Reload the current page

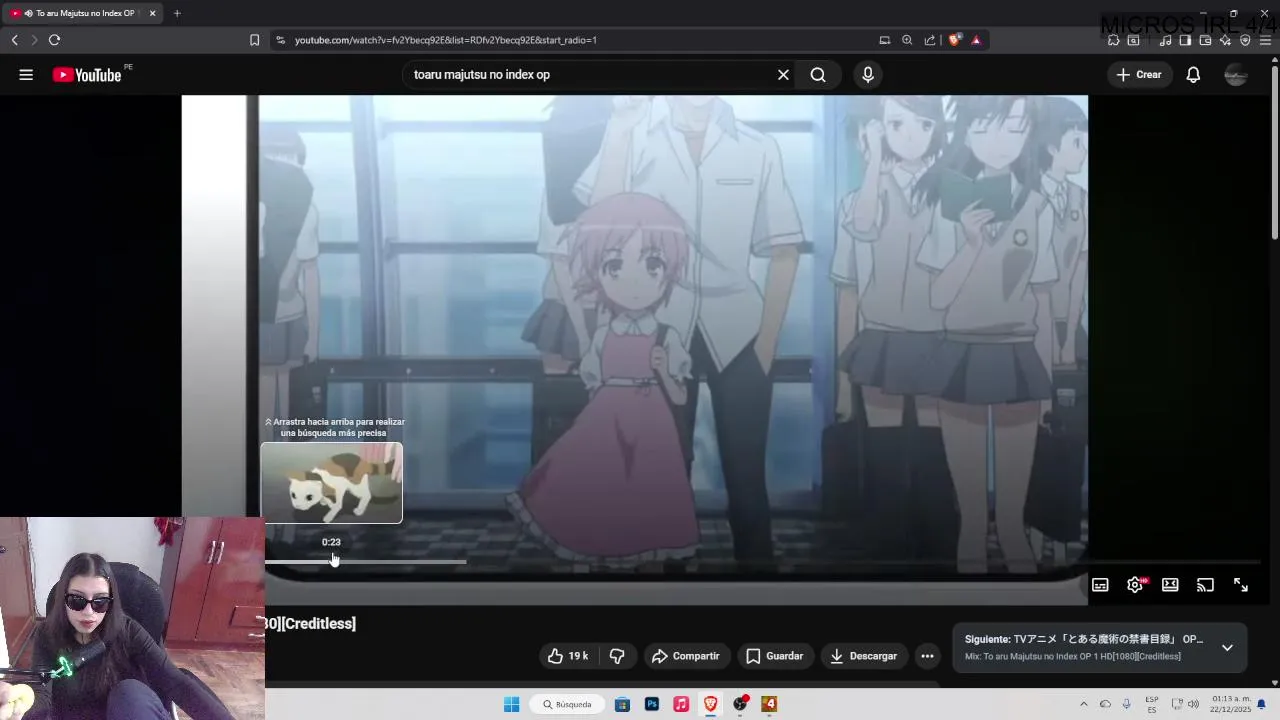coord(54,40)
